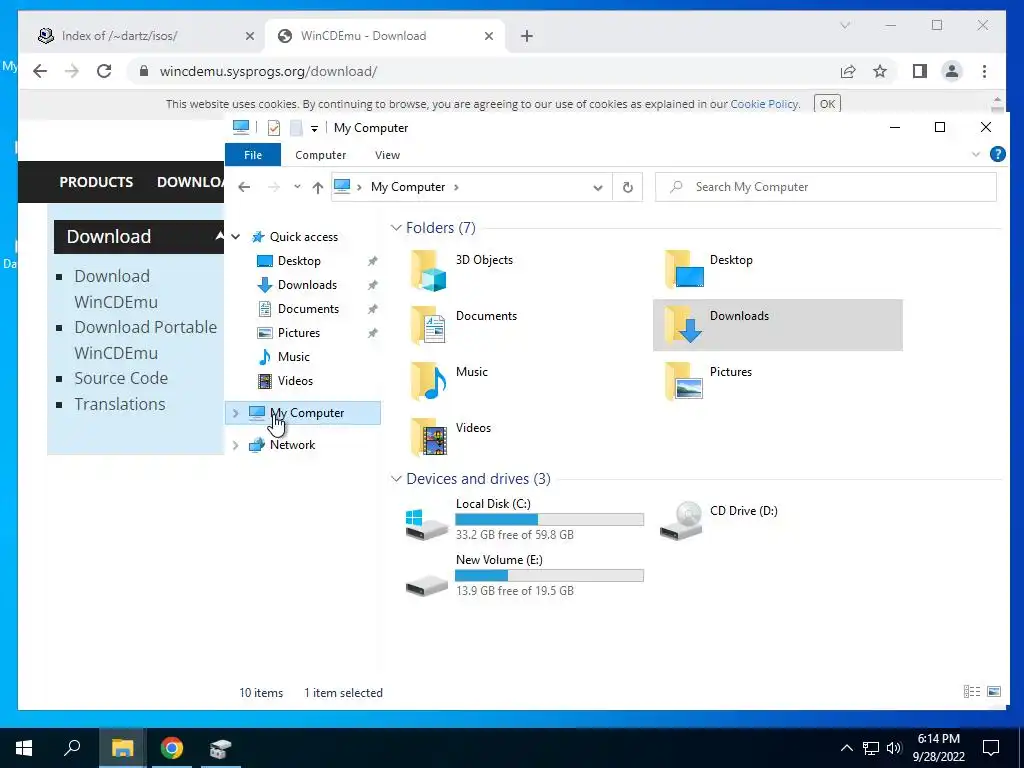Select Documents in Quick access
The height and width of the screenshot is (768, 1024).
click(x=308, y=310)
